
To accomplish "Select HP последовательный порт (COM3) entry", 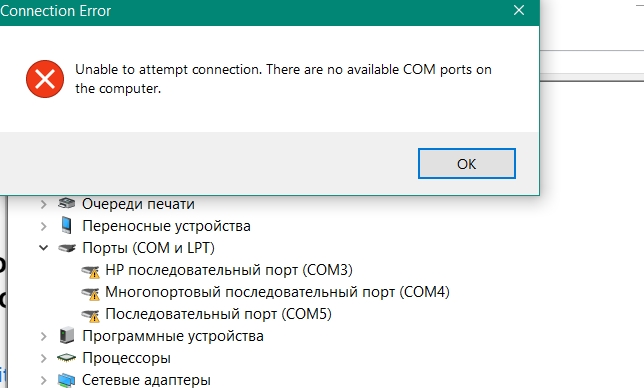I will [x=229, y=270].
